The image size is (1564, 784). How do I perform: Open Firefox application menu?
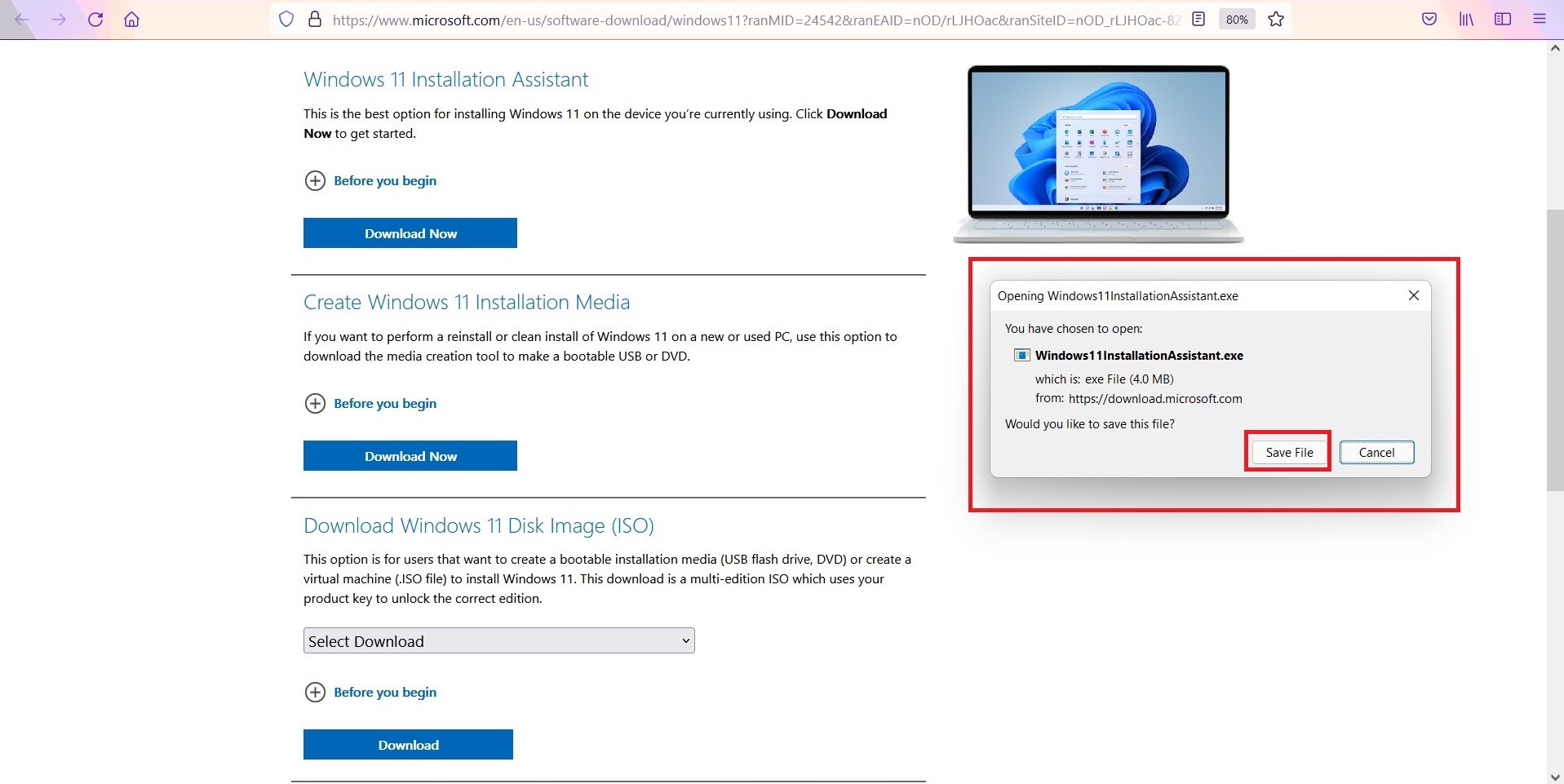1540,19
